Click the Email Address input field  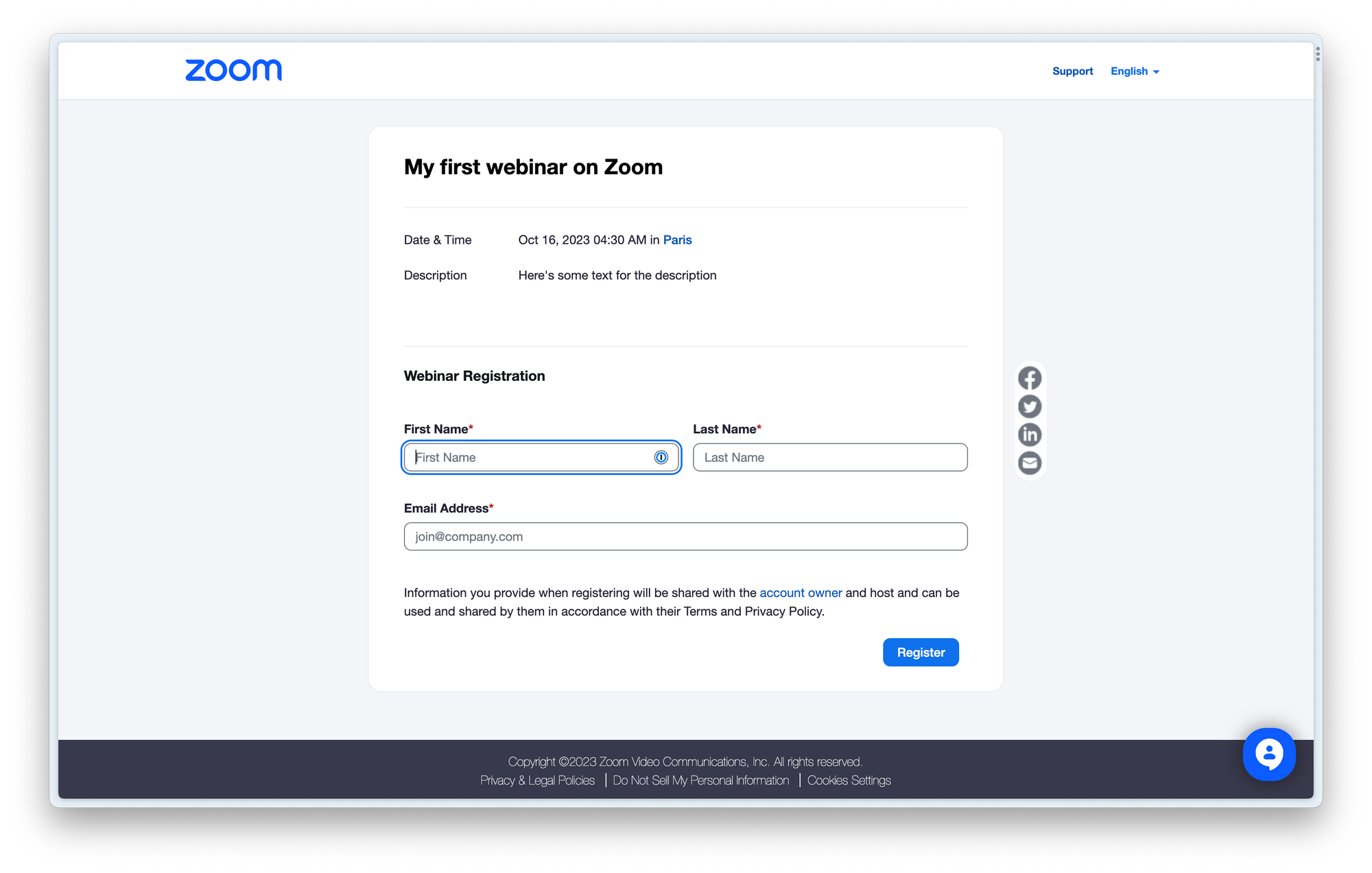685,536
